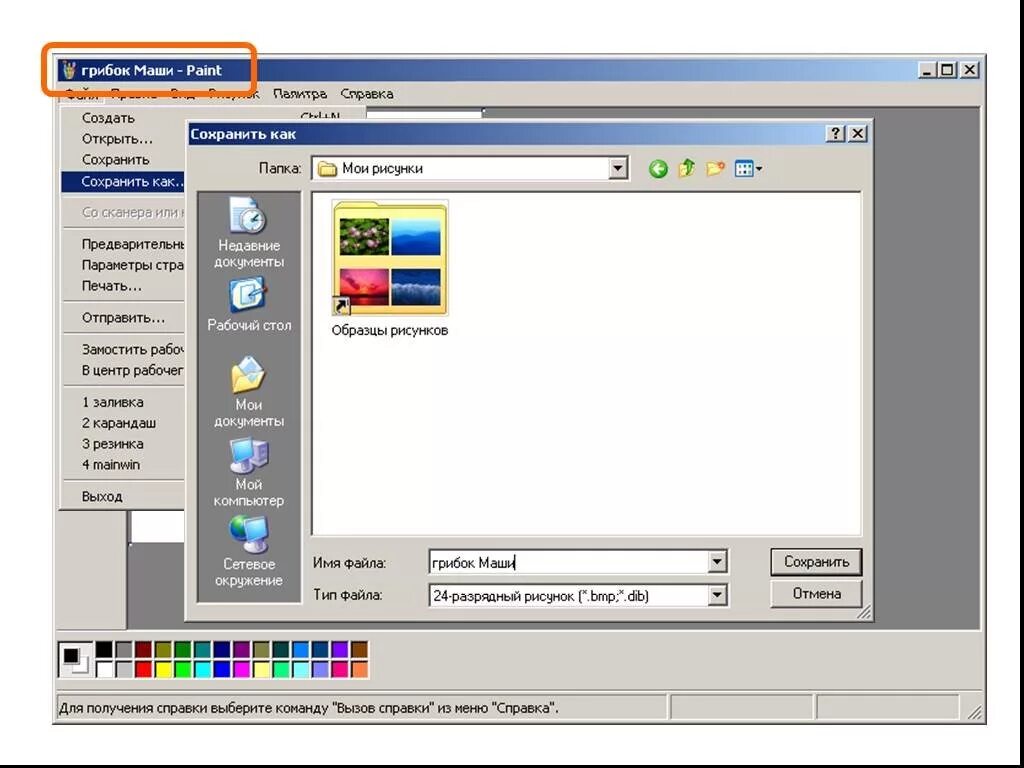This screenshot has width=1024, height=768.
Task: Pick the lime green palette swatch
Action: 183,669
